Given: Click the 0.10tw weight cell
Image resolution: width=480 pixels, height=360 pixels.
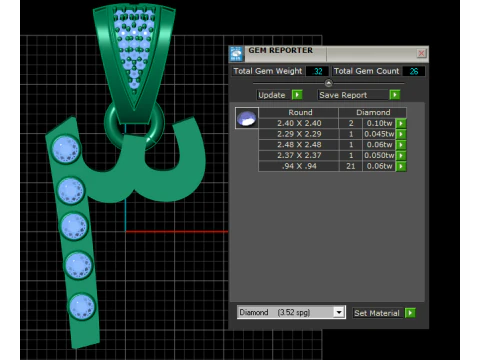Looking at the screenshot, I should point(379,123).
